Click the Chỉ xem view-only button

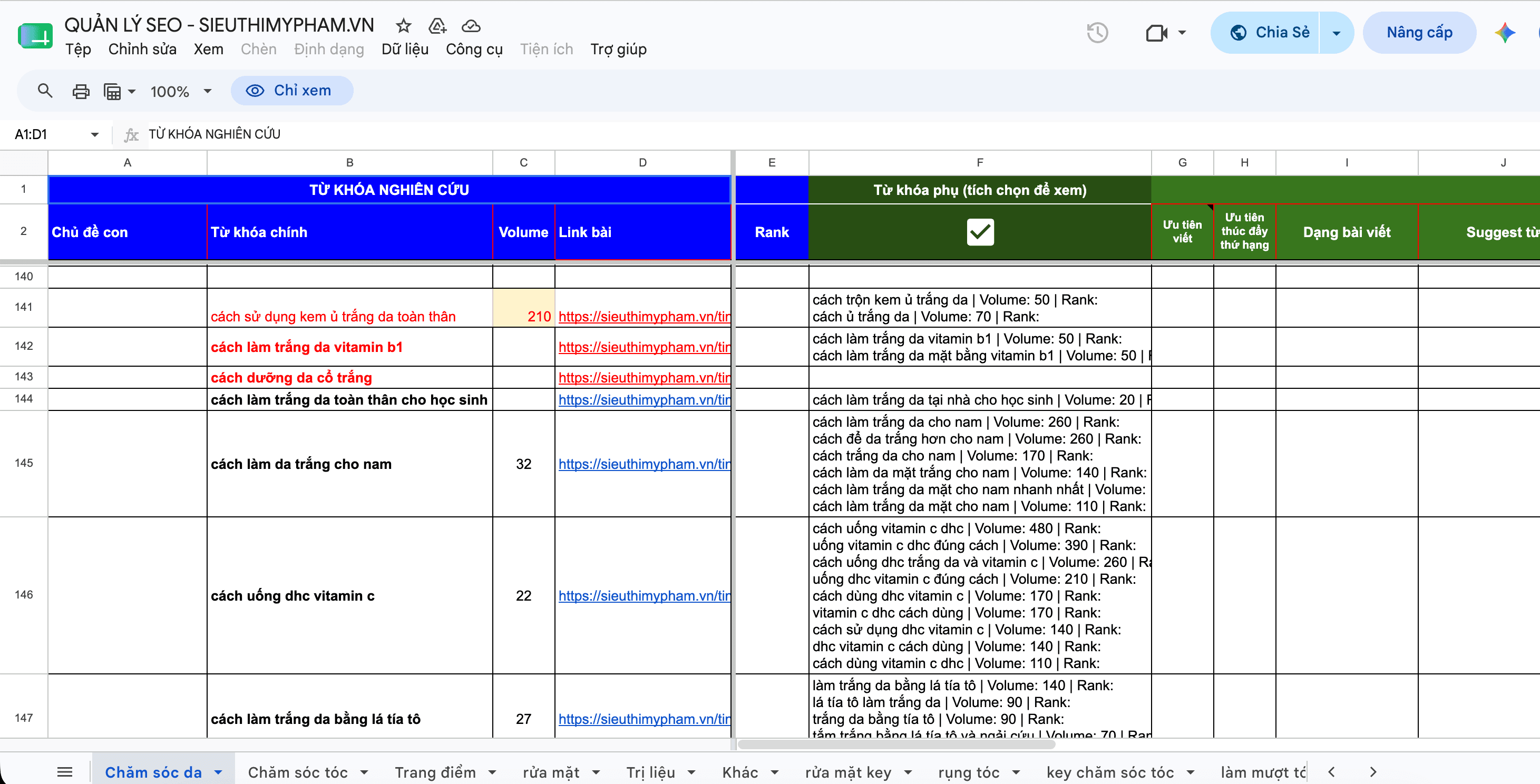point(292,91)
